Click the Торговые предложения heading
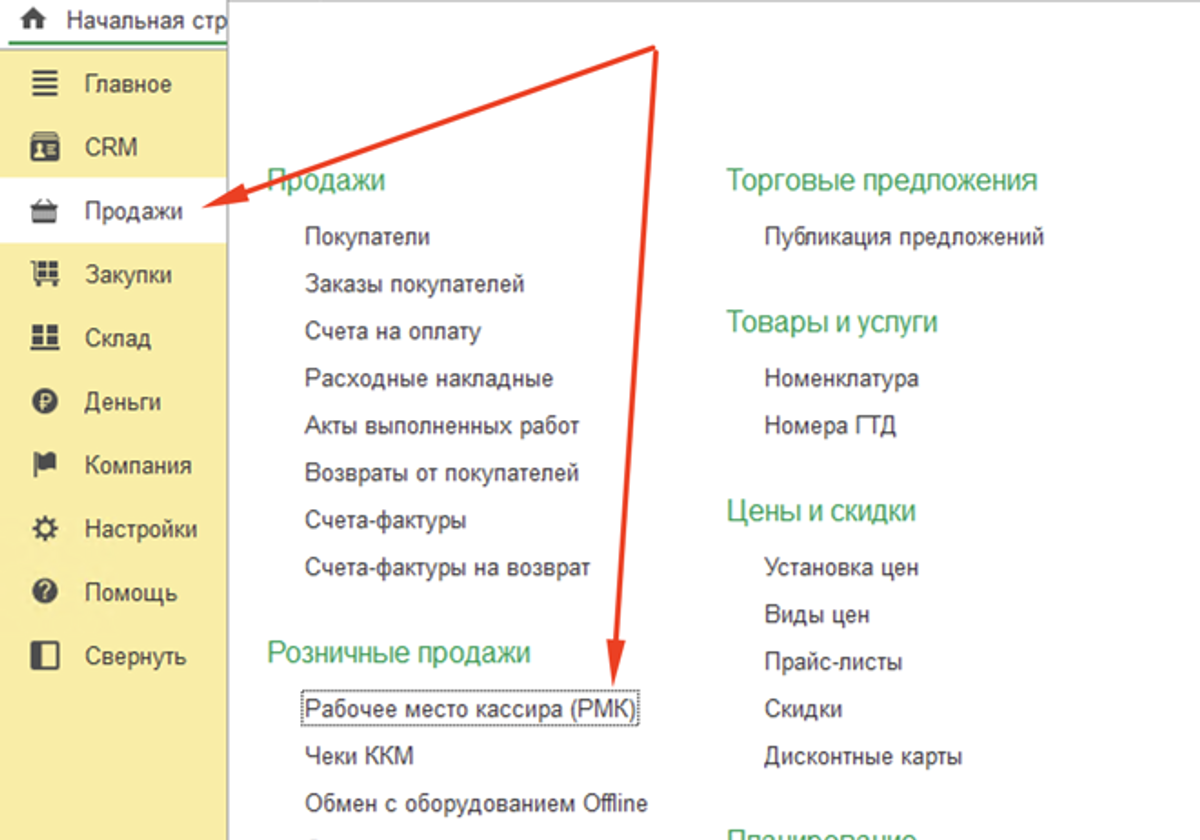The width and height of the screenshot is (1200, 840). [x=881, y=181]
